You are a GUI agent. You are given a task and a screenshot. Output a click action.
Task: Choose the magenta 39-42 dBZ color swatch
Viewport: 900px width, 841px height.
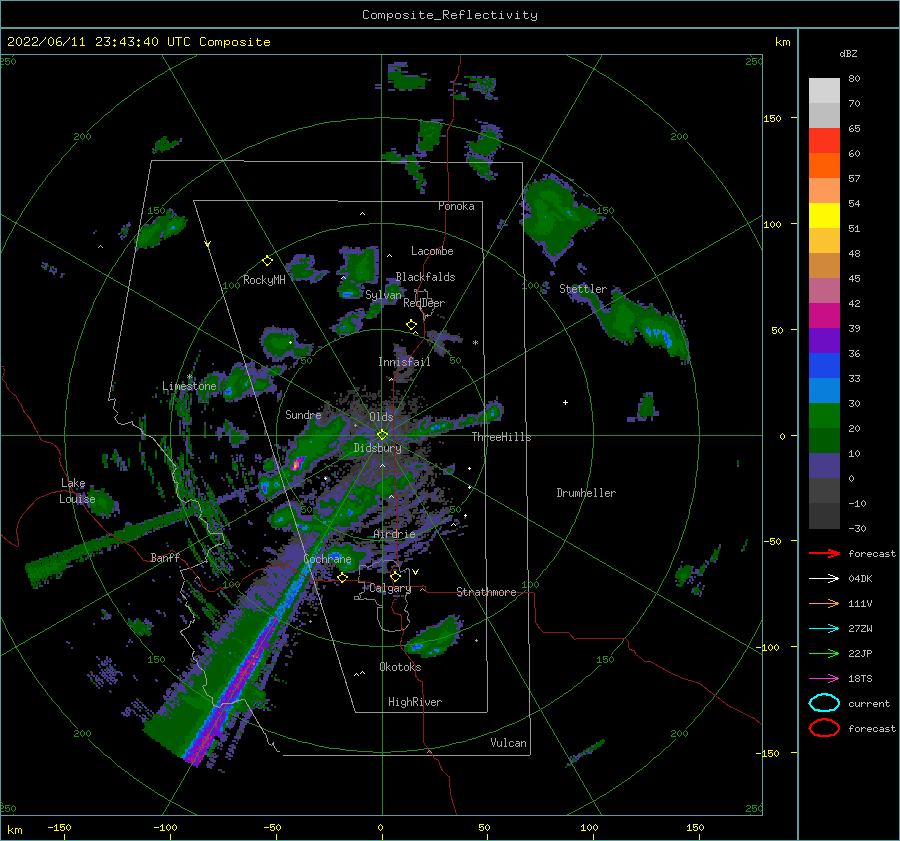(824, 316)
